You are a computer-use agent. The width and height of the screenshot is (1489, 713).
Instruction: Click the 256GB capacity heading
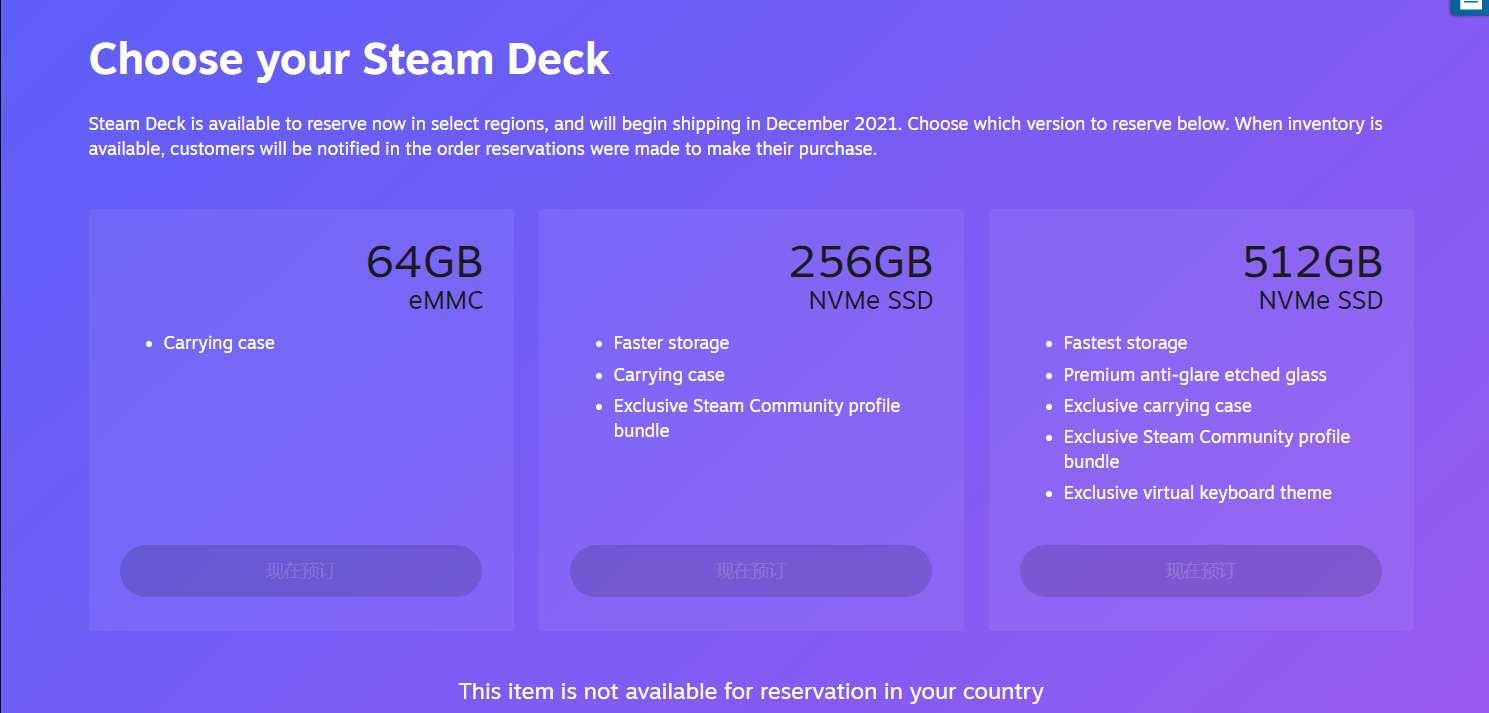[861, 263]
